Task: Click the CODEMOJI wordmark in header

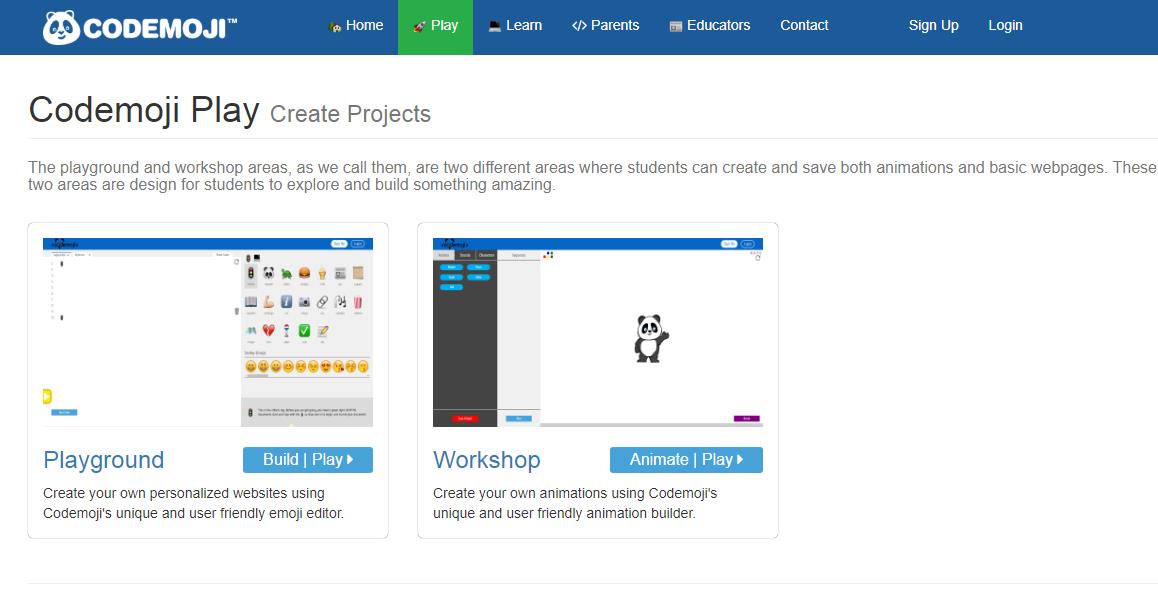Action: point(160,28)
